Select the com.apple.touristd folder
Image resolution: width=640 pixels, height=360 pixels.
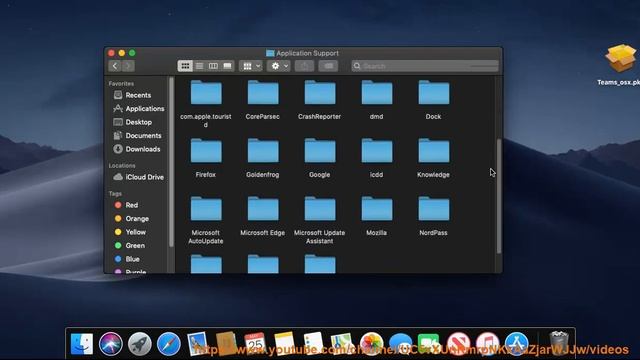206,93
